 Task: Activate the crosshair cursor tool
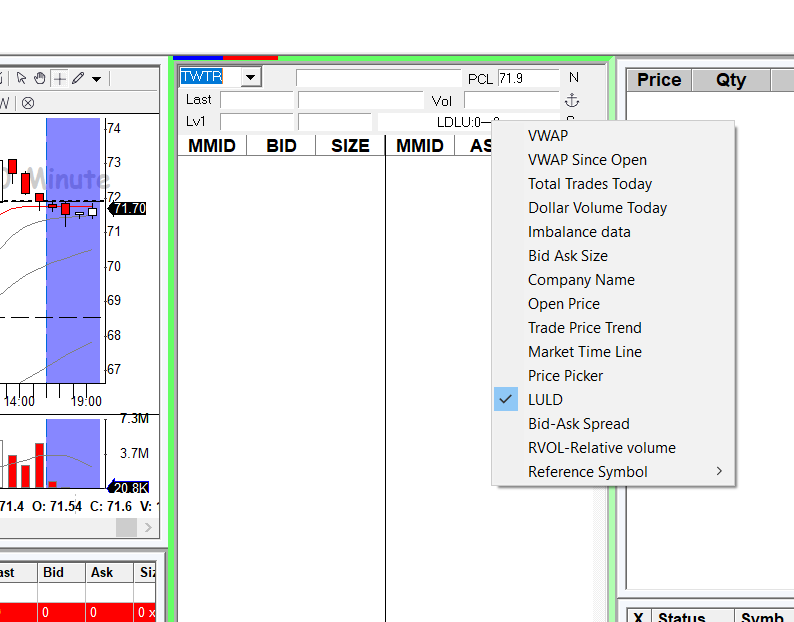click(x=59, y=78)
